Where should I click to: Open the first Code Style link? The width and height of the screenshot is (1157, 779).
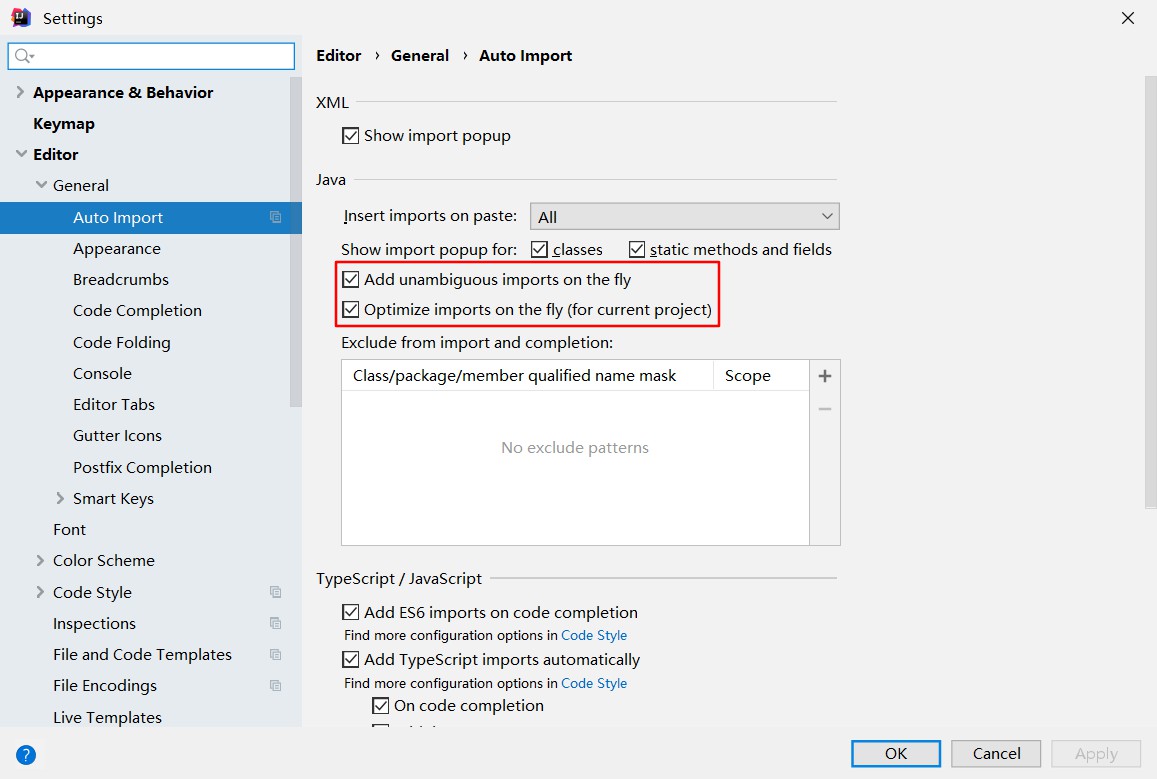594,635
